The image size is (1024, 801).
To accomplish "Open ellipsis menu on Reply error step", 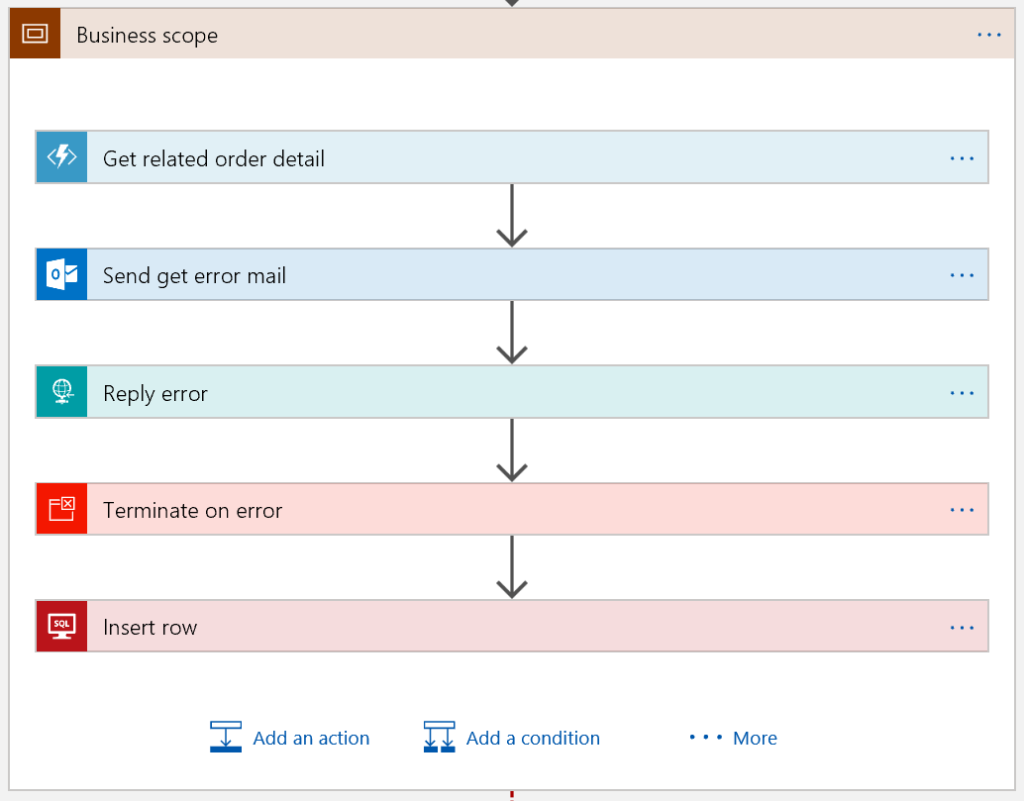I will [x=962, y=392].
